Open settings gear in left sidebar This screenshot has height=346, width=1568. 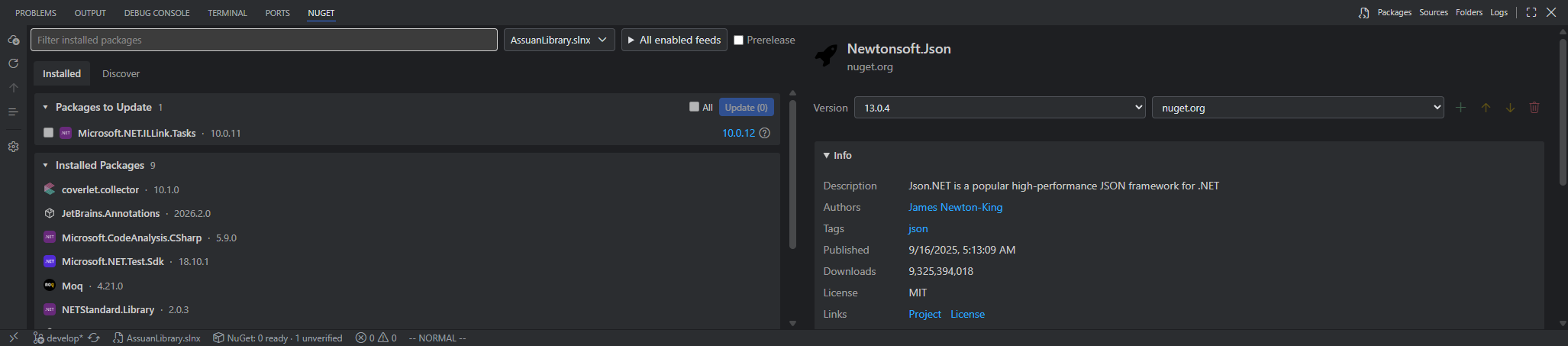point(13,147)
